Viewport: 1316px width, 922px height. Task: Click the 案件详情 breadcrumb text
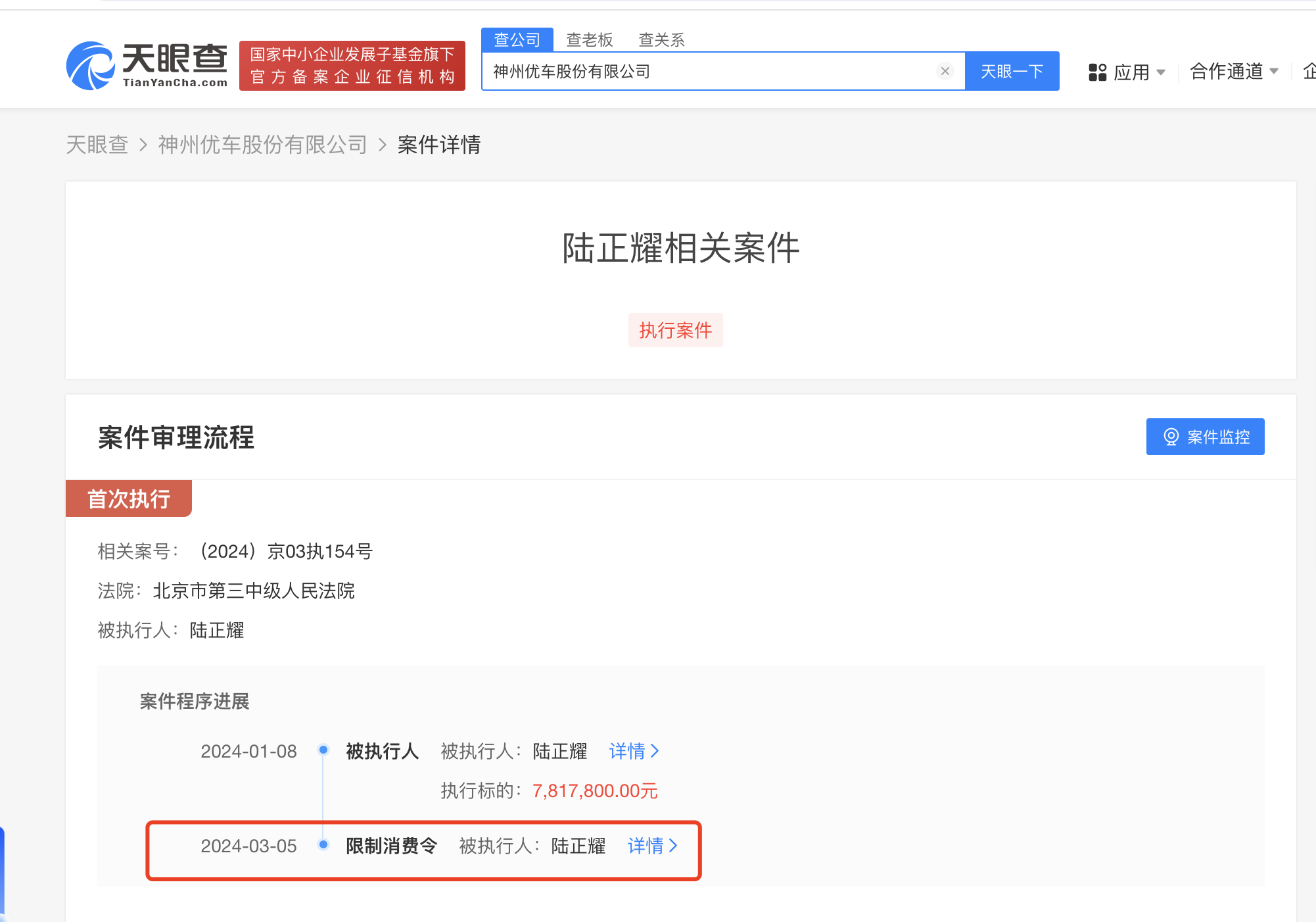439,144
